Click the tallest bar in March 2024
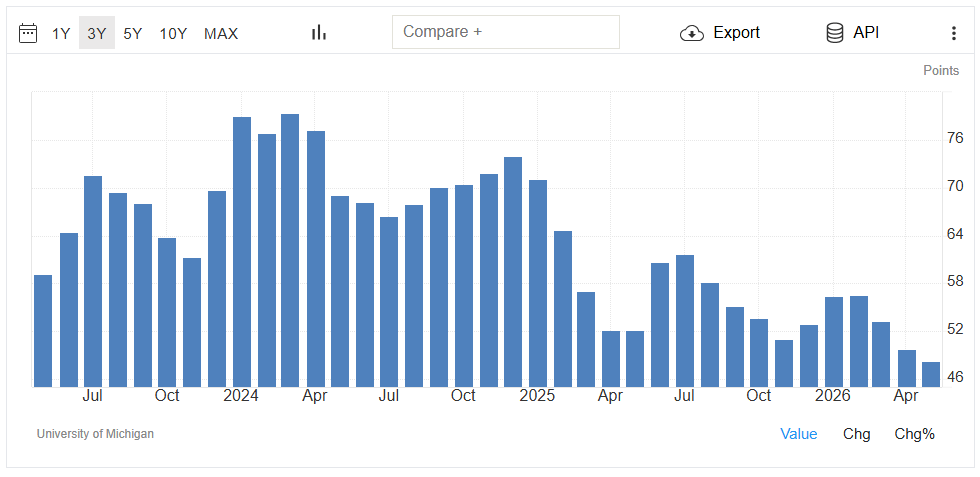This screenshot has height=477, width=980. (290, 251)
